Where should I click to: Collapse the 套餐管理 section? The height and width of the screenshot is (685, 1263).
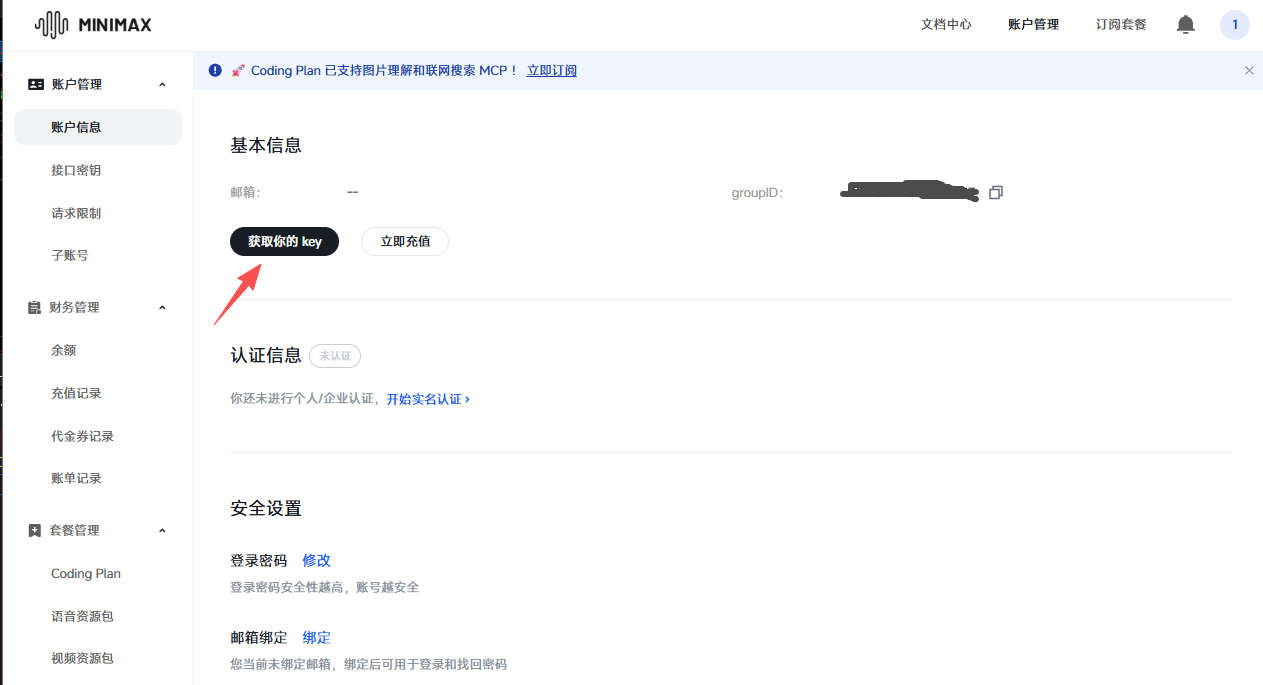162,530
